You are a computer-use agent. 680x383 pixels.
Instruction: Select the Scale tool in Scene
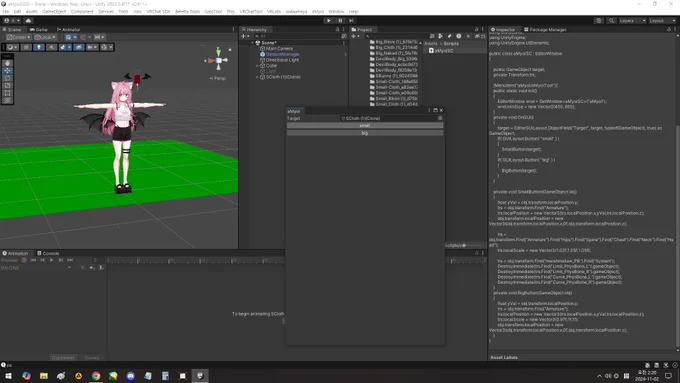(x=7, y=85)
